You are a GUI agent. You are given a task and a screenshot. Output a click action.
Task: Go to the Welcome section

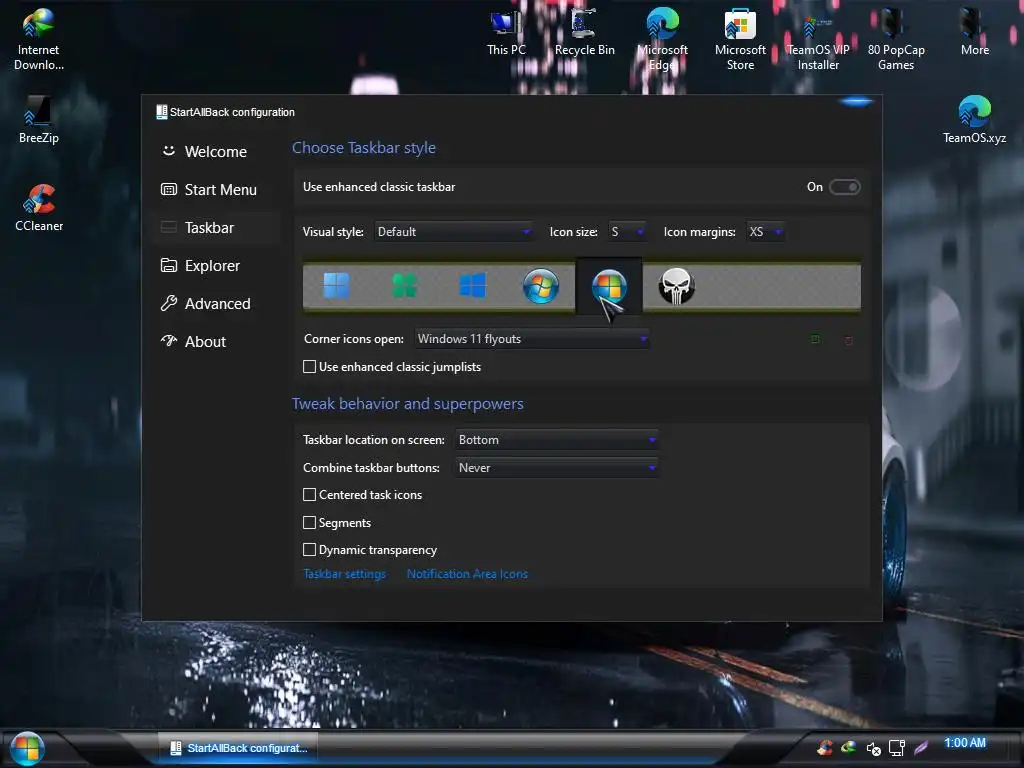[x=216, y=152]
